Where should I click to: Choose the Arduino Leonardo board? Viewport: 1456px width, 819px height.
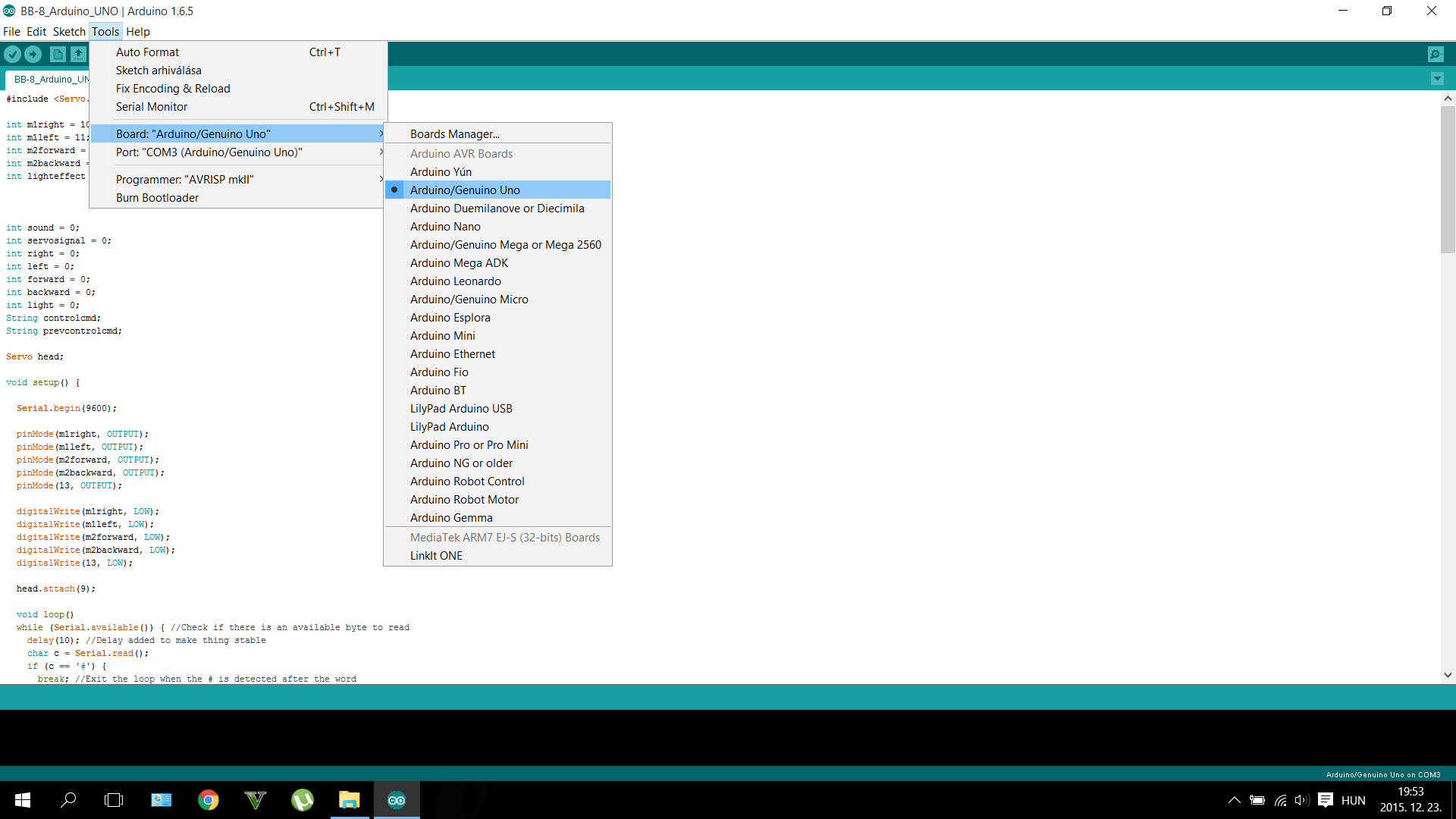point(455,281)
